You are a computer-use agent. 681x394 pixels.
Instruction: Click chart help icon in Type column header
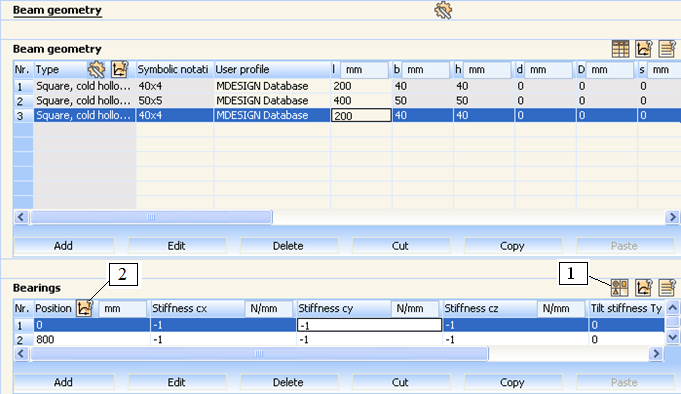(x=119, y=70)
